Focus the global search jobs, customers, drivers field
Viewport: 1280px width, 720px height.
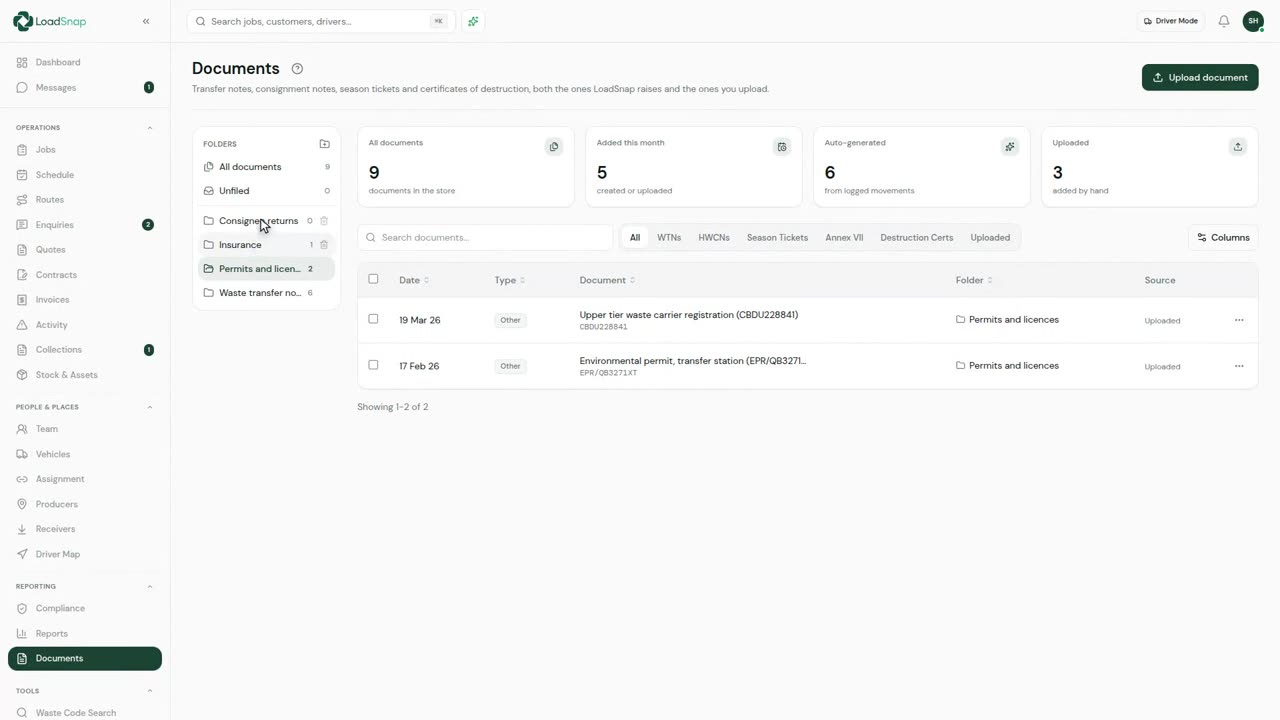tap(321, 21)
